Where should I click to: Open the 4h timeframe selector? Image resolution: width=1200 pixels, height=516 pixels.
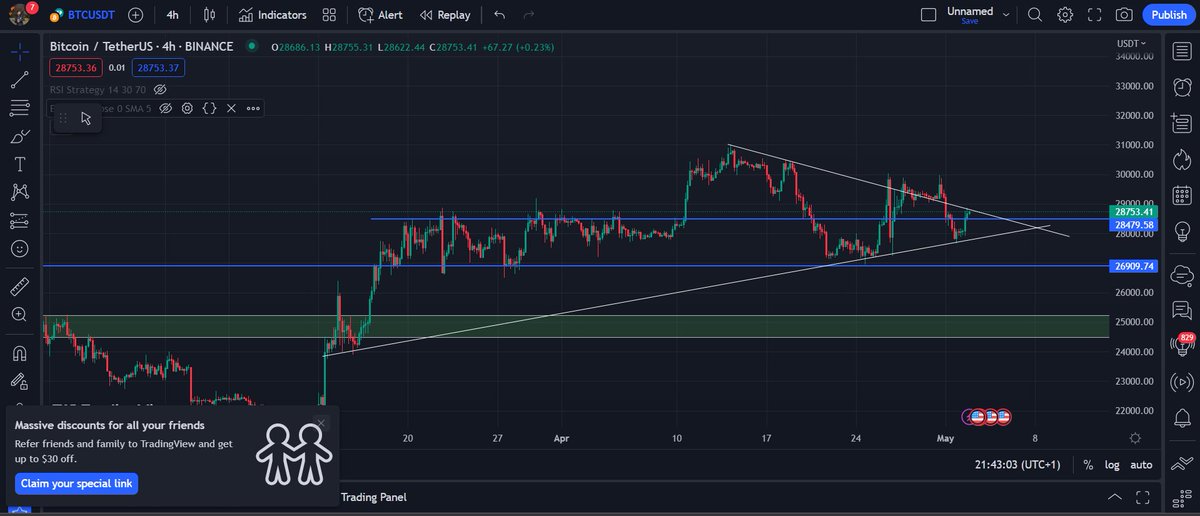(x=172, y=15)
